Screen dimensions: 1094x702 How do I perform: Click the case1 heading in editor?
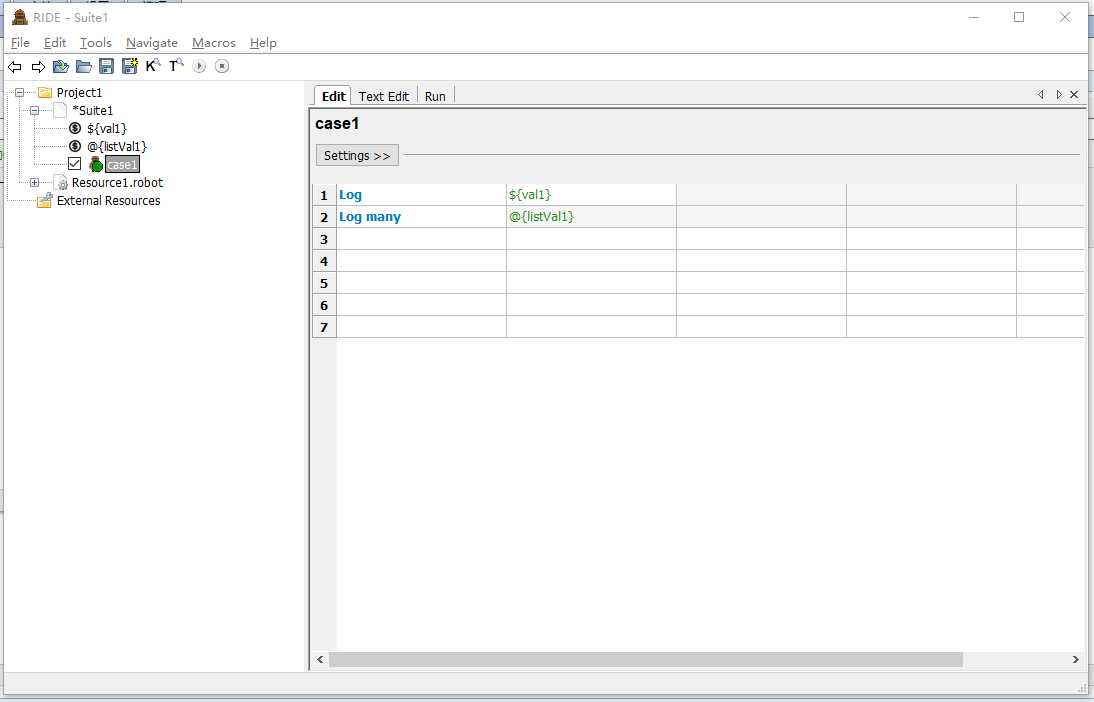[337, 124]
